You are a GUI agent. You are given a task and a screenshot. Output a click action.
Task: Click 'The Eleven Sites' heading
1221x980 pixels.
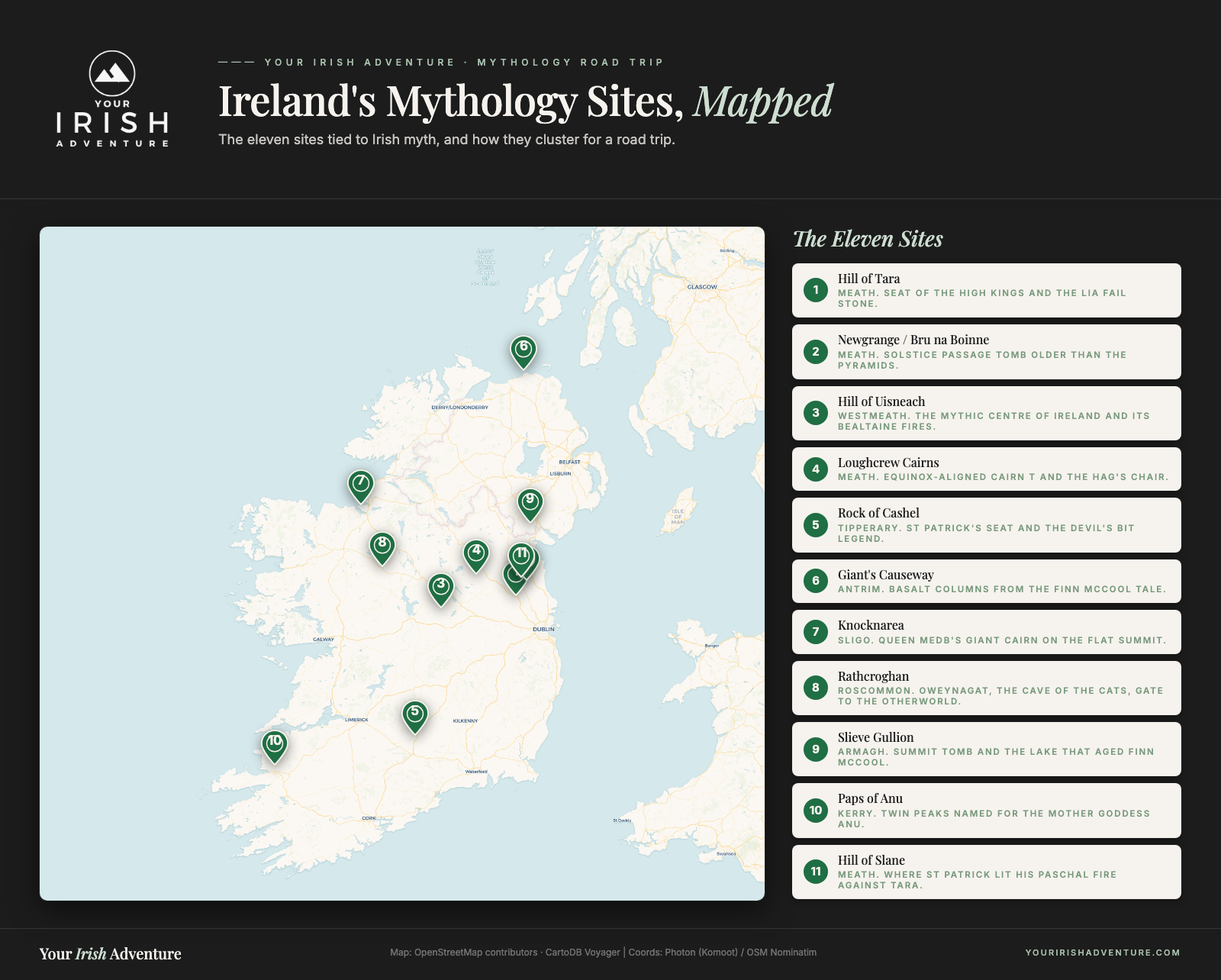tap(868, 239)
